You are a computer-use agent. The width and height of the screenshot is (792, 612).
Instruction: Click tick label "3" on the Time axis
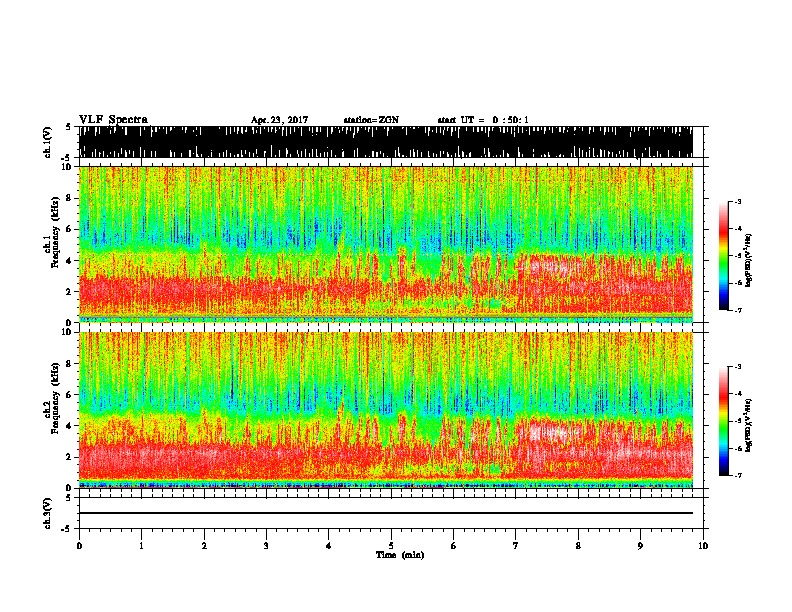(266, 545)
